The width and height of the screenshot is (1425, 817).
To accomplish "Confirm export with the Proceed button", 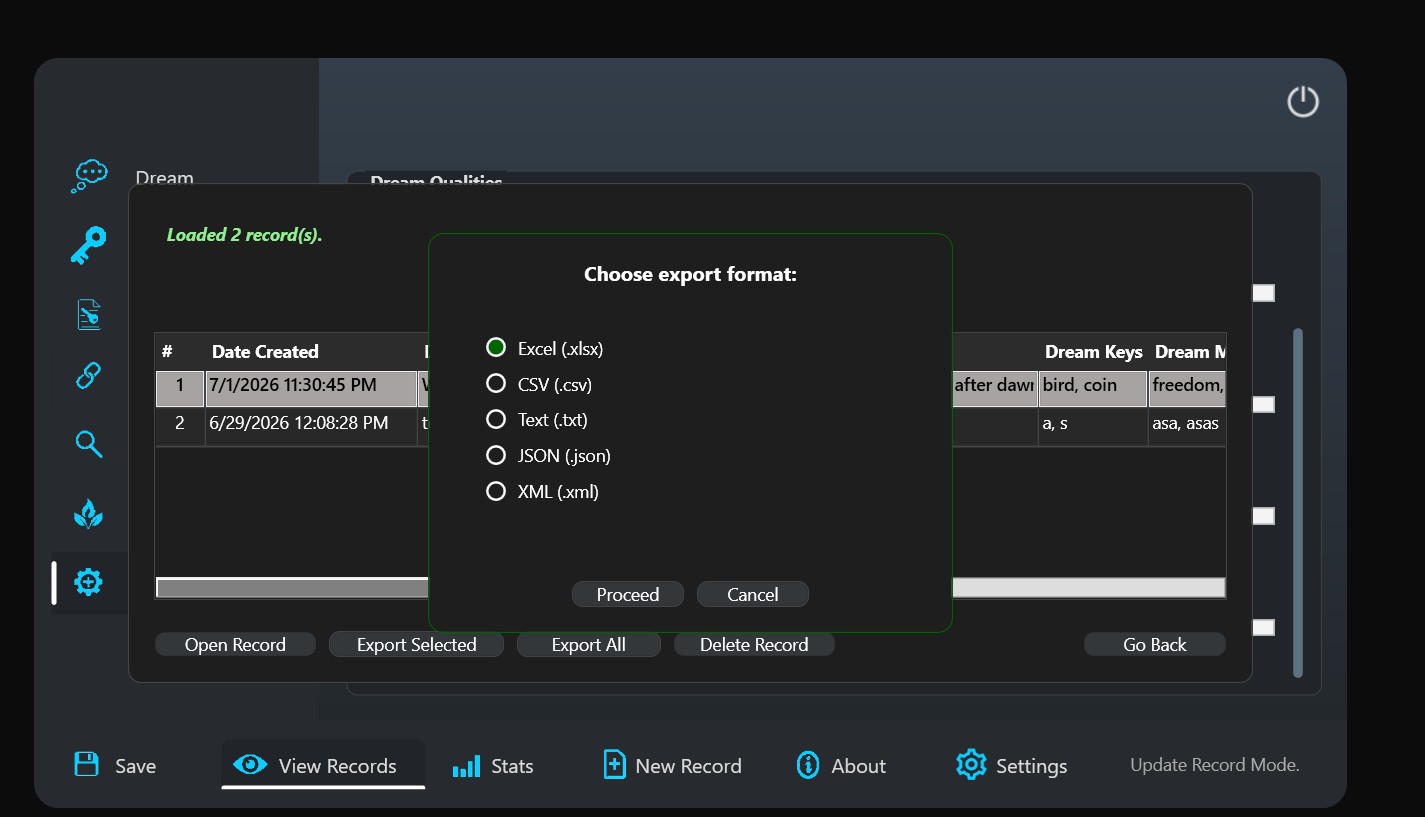I will (x=628, y=594).
